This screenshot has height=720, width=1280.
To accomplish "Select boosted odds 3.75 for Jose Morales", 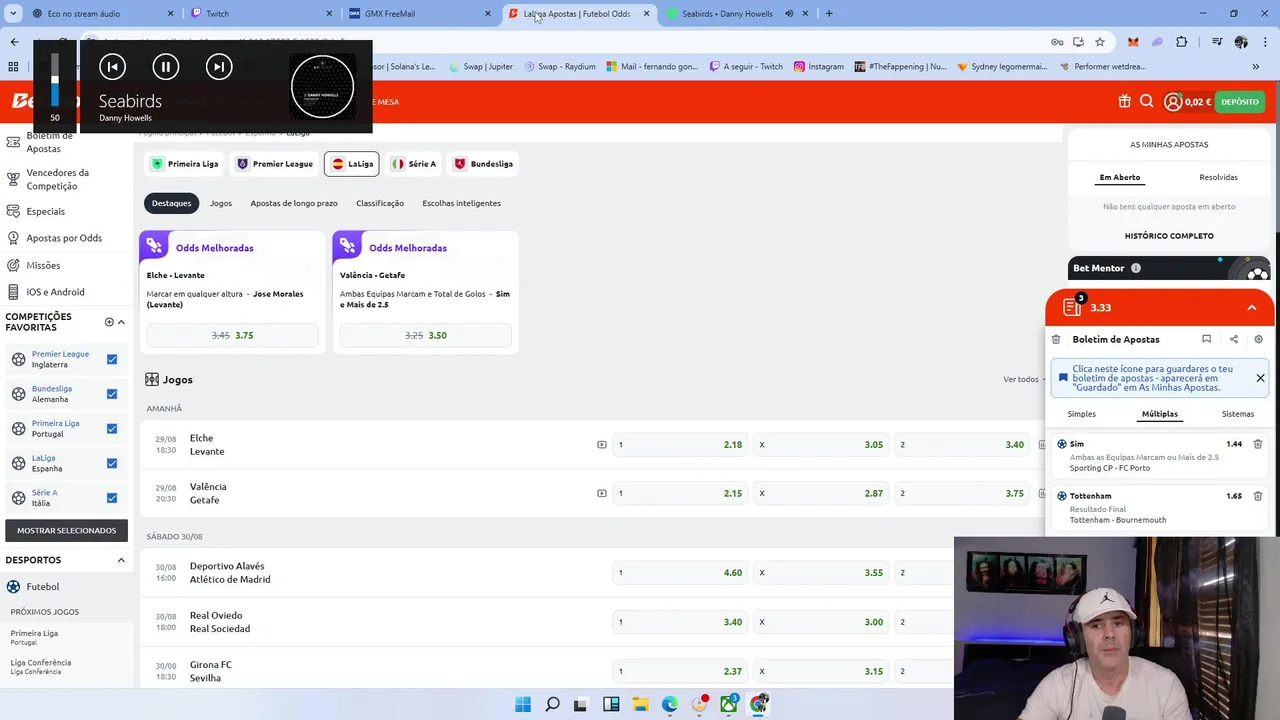I will tap(232, 335).
